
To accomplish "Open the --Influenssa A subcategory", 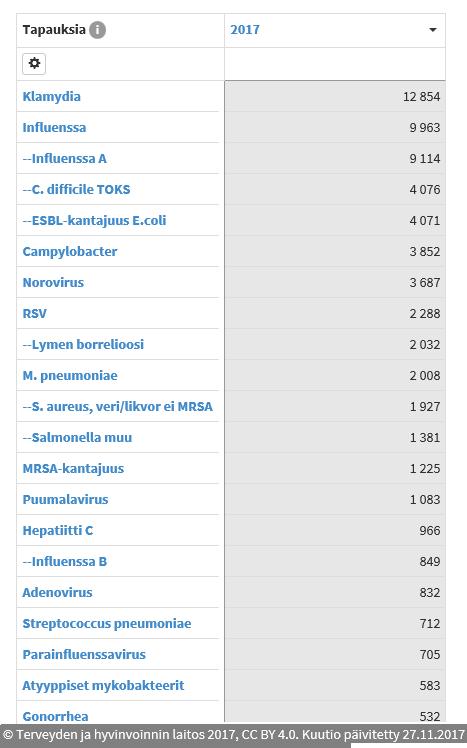I will (64, 158).
